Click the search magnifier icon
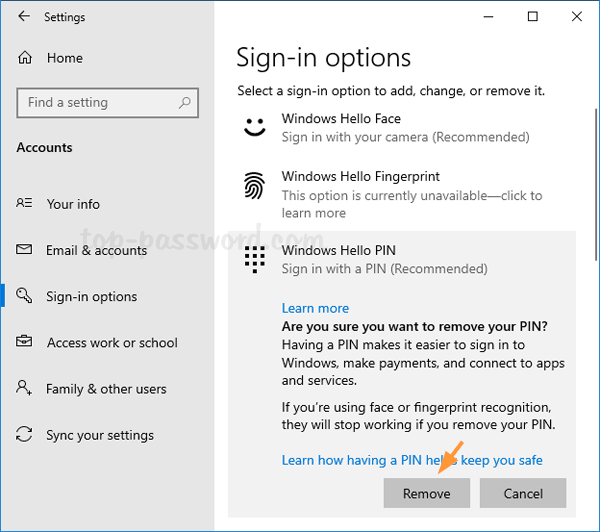600x532 pixels. point(183,103)
